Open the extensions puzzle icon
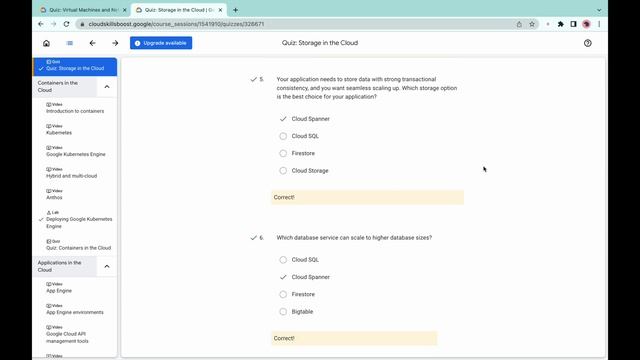The height and width of the screenshot is (360, 640). [x=560, y=24]
